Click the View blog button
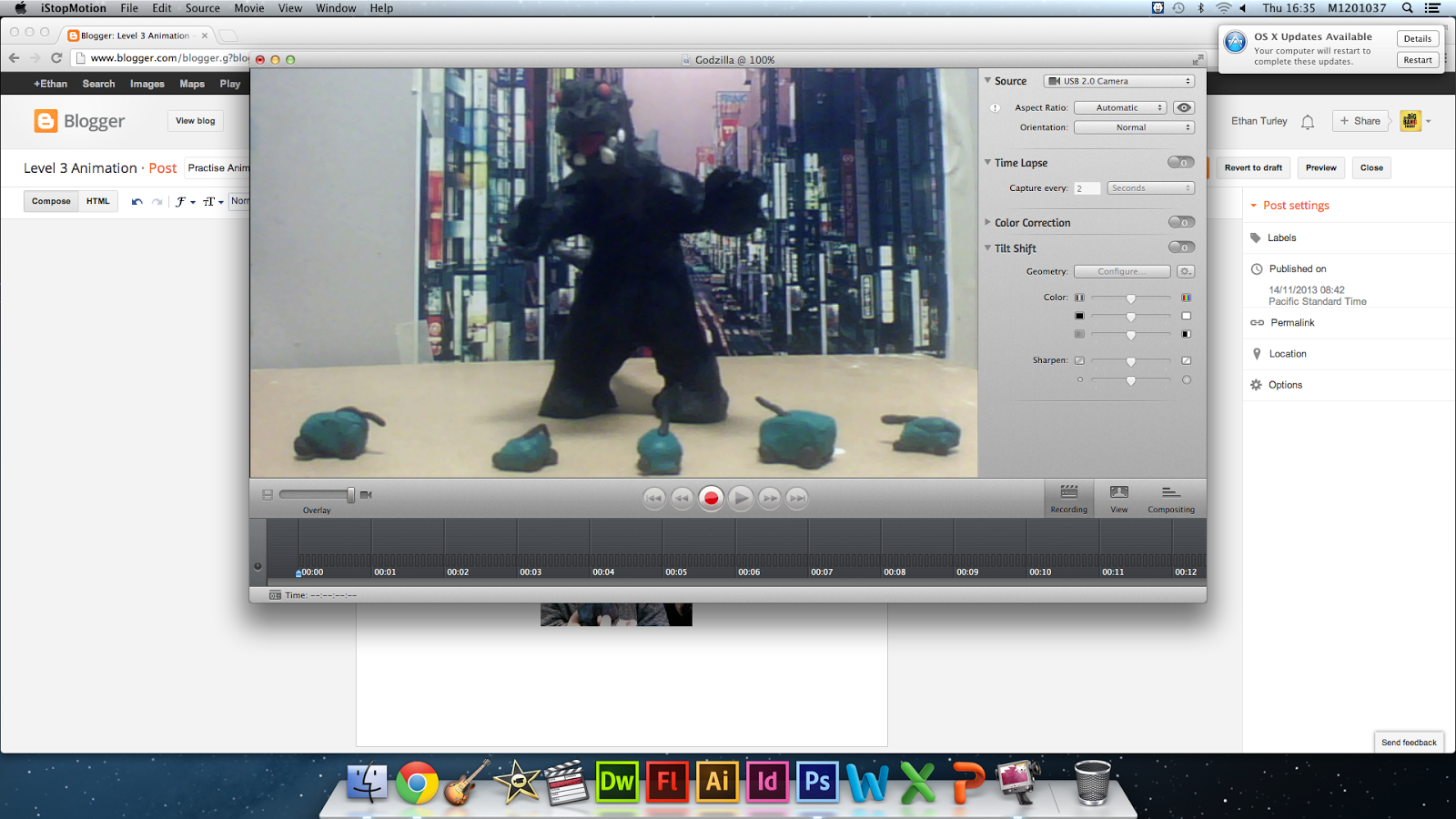 pyautogui.click(x=196, y=121)
